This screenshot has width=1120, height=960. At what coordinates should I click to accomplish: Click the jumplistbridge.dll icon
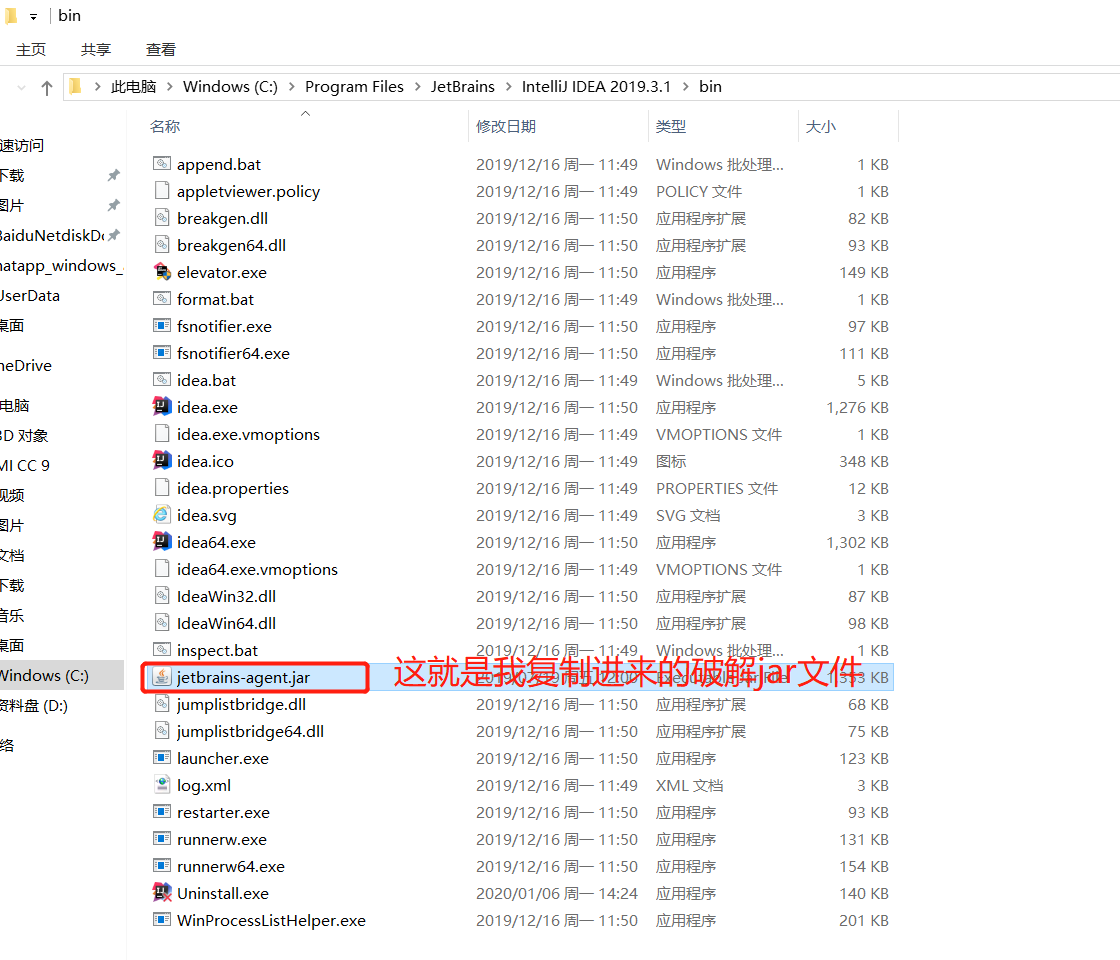coord(162,704)
